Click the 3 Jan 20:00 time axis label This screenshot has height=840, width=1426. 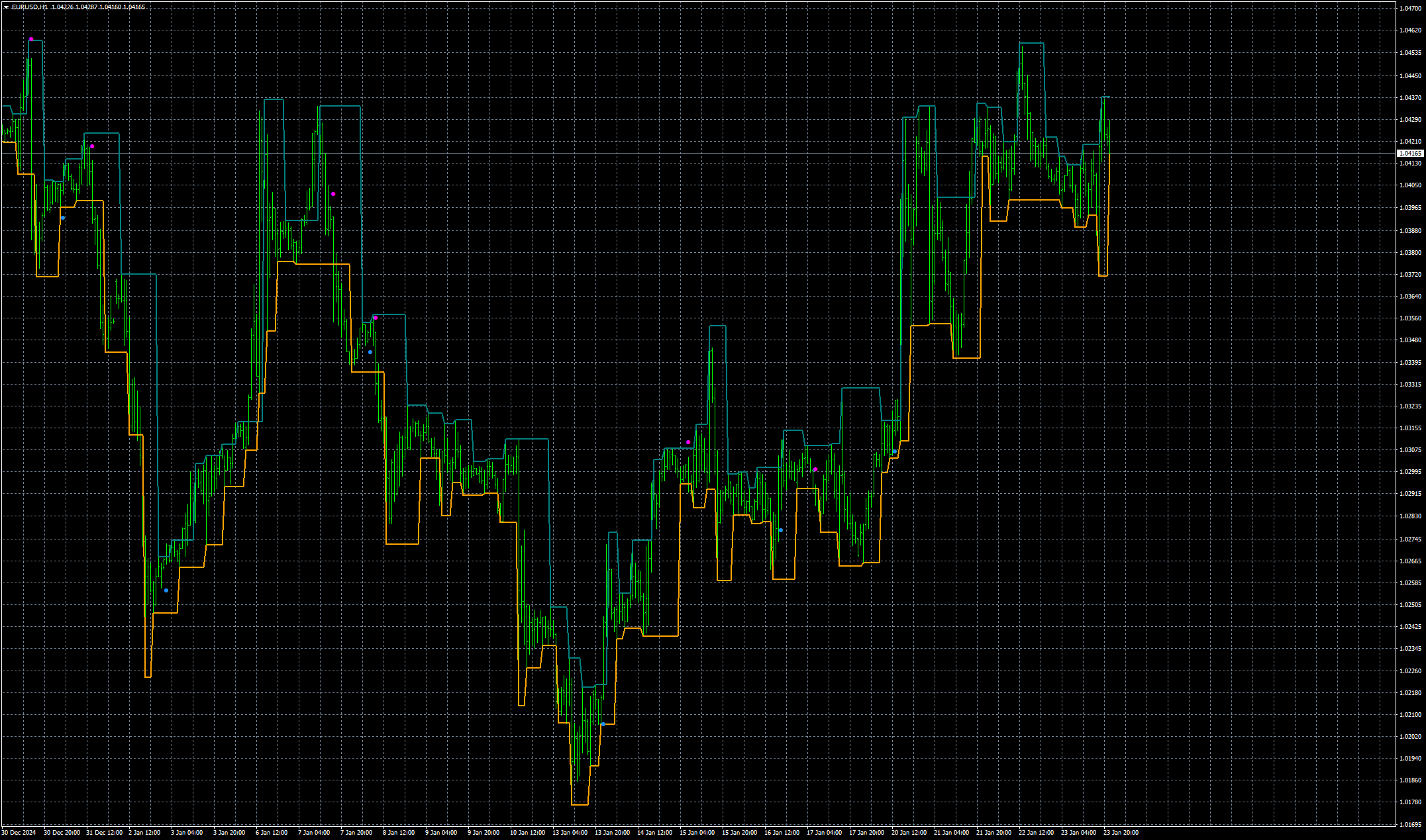[x=229, y=833]
